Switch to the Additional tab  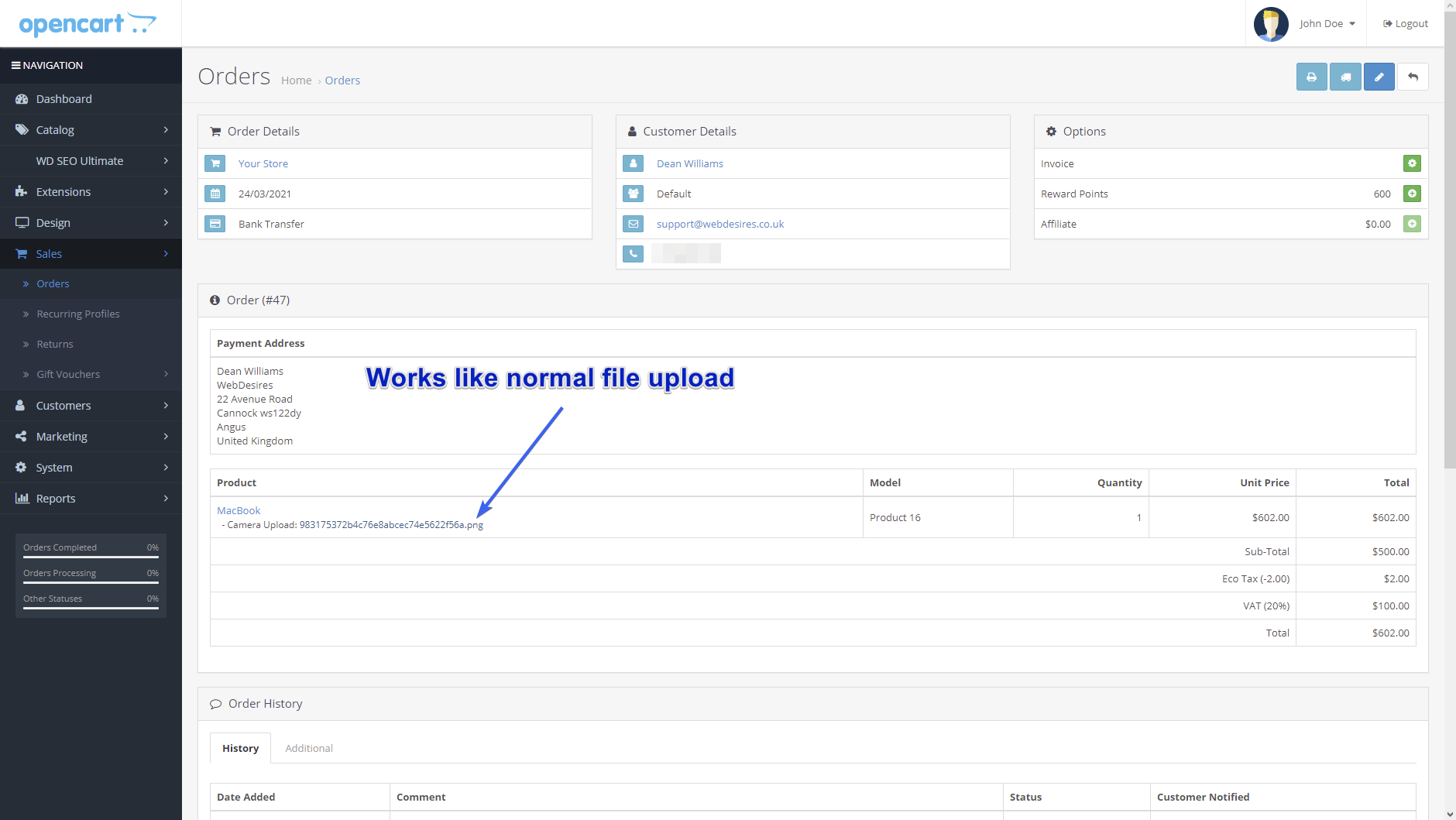309,748
